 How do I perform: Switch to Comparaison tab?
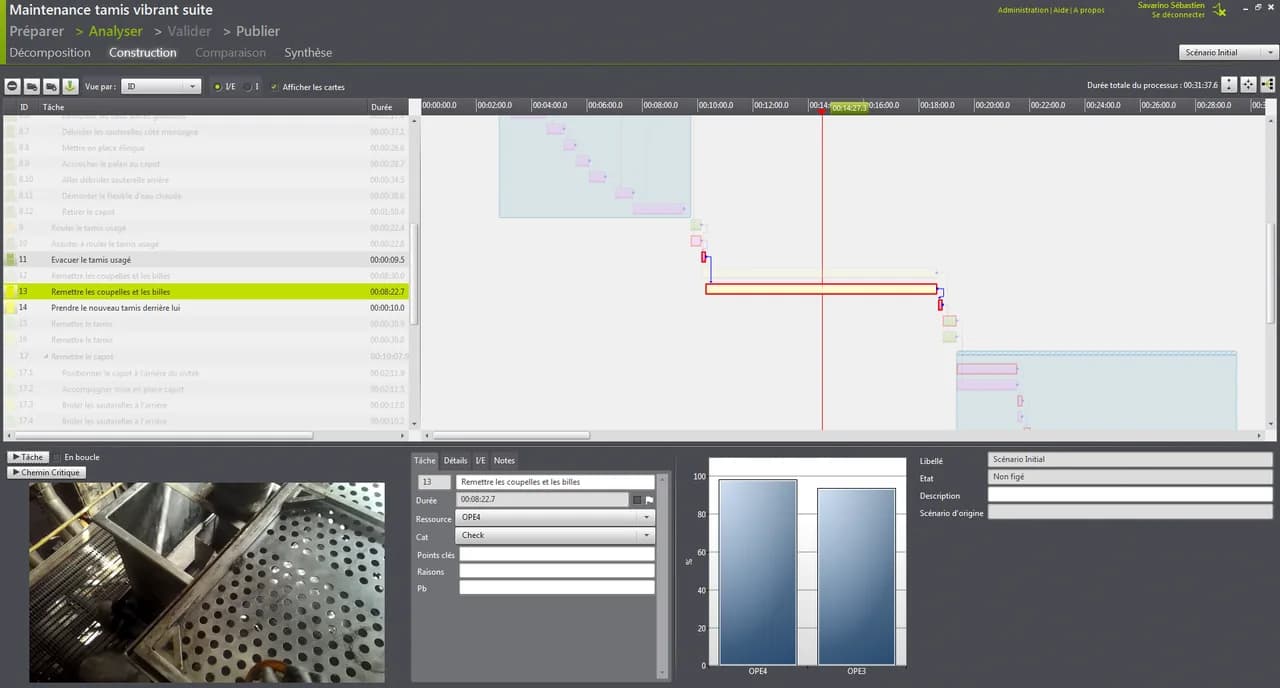(231, 53)
